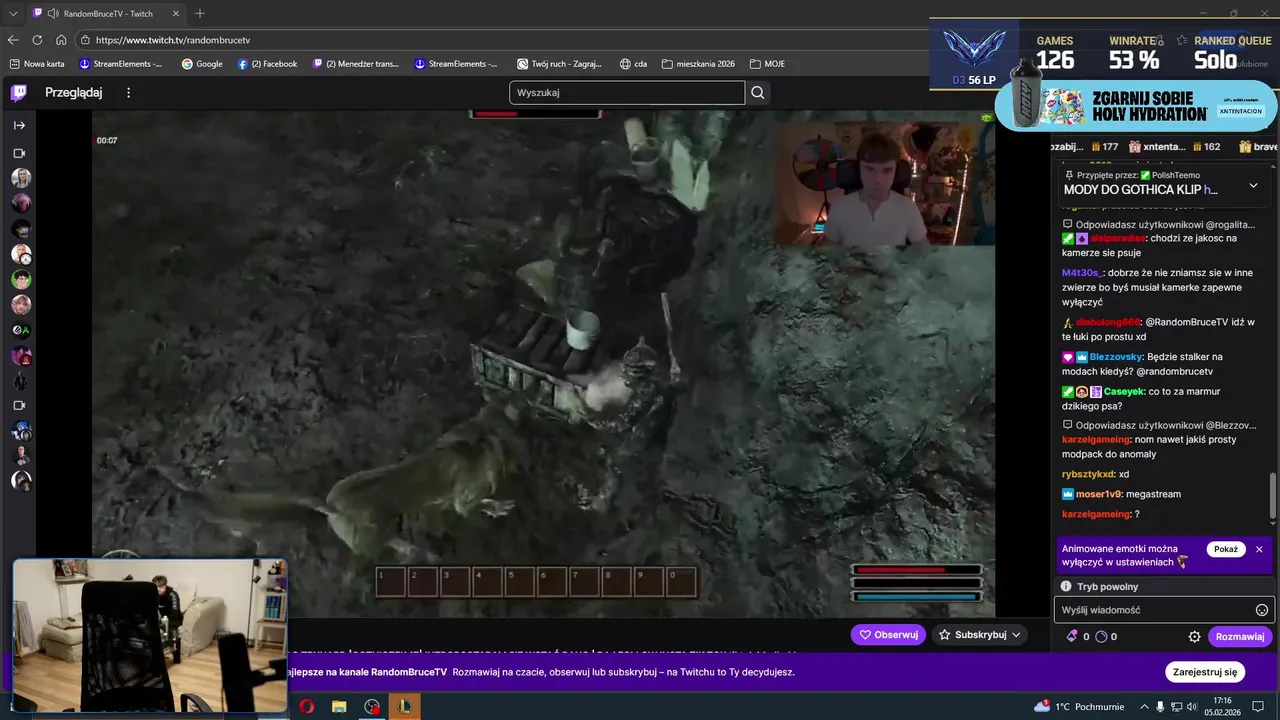
Task: Open a new browser tab with plus
Action: [200, 14]
